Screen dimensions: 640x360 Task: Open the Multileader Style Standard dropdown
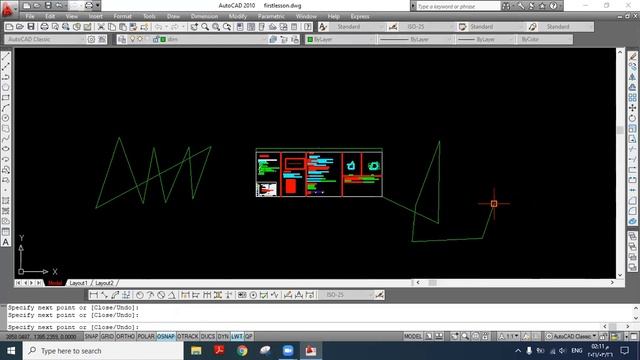click(x=566, y=27)
